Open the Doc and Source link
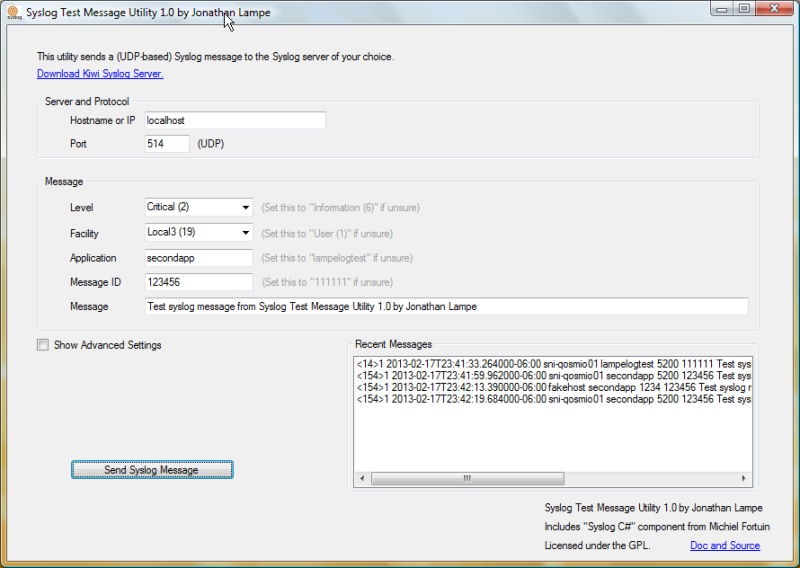Screen dimensions: 800x568 725,546
